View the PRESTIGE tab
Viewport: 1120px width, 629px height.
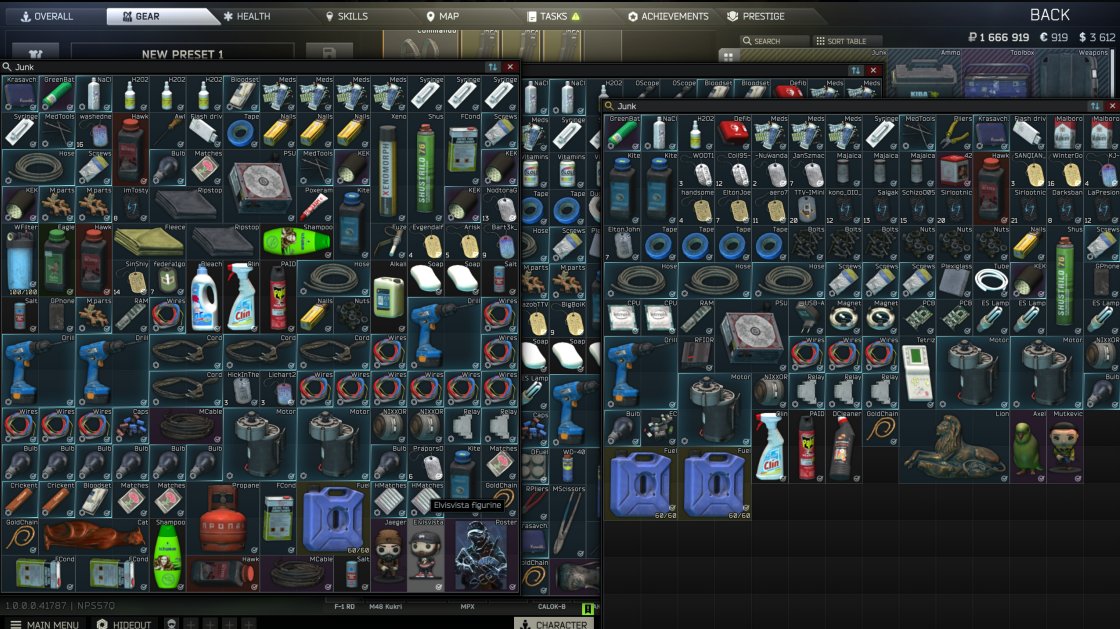tap(756, 16)
